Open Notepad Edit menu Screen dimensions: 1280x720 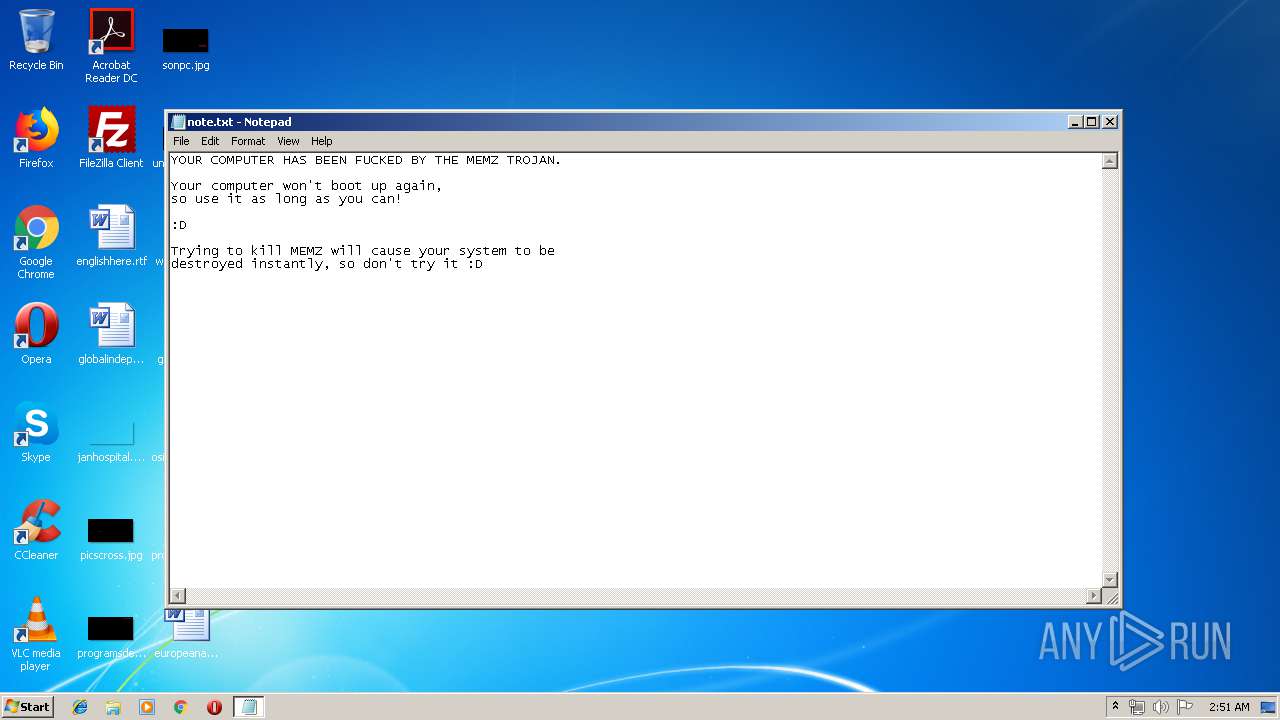click(x=210, y=141)
